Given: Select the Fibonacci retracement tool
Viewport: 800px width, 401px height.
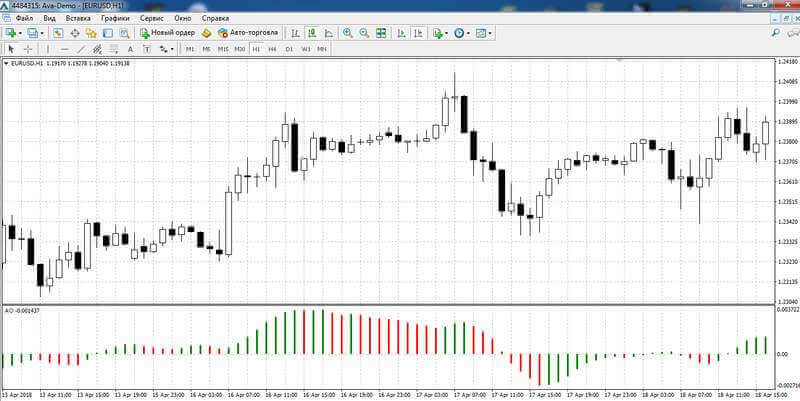Looking at the screenshot, I should [114, 49].
